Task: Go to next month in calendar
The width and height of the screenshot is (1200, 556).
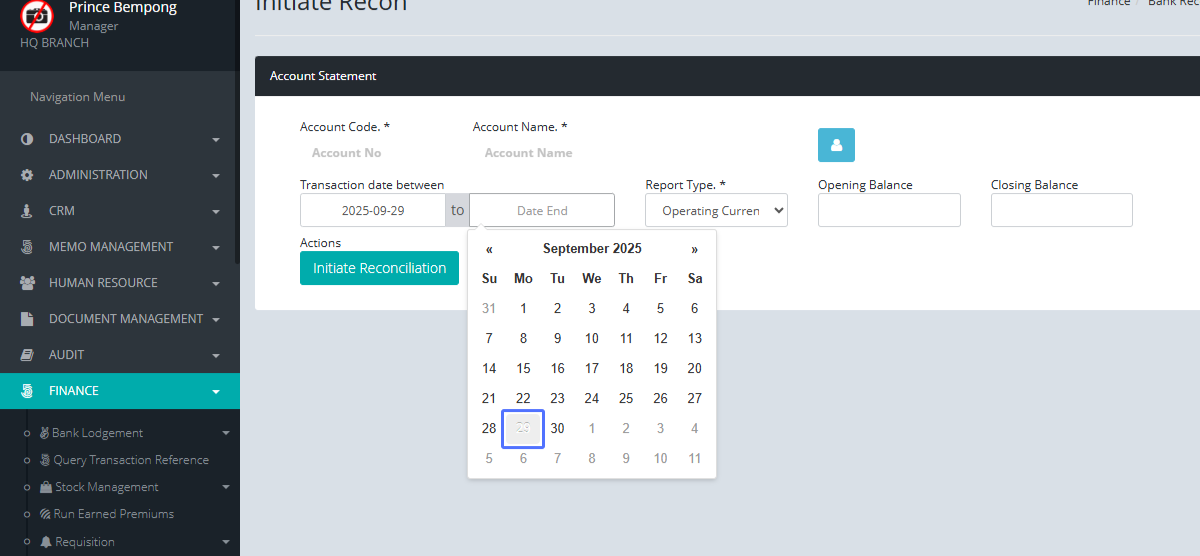Action: [x=694, y=249]
